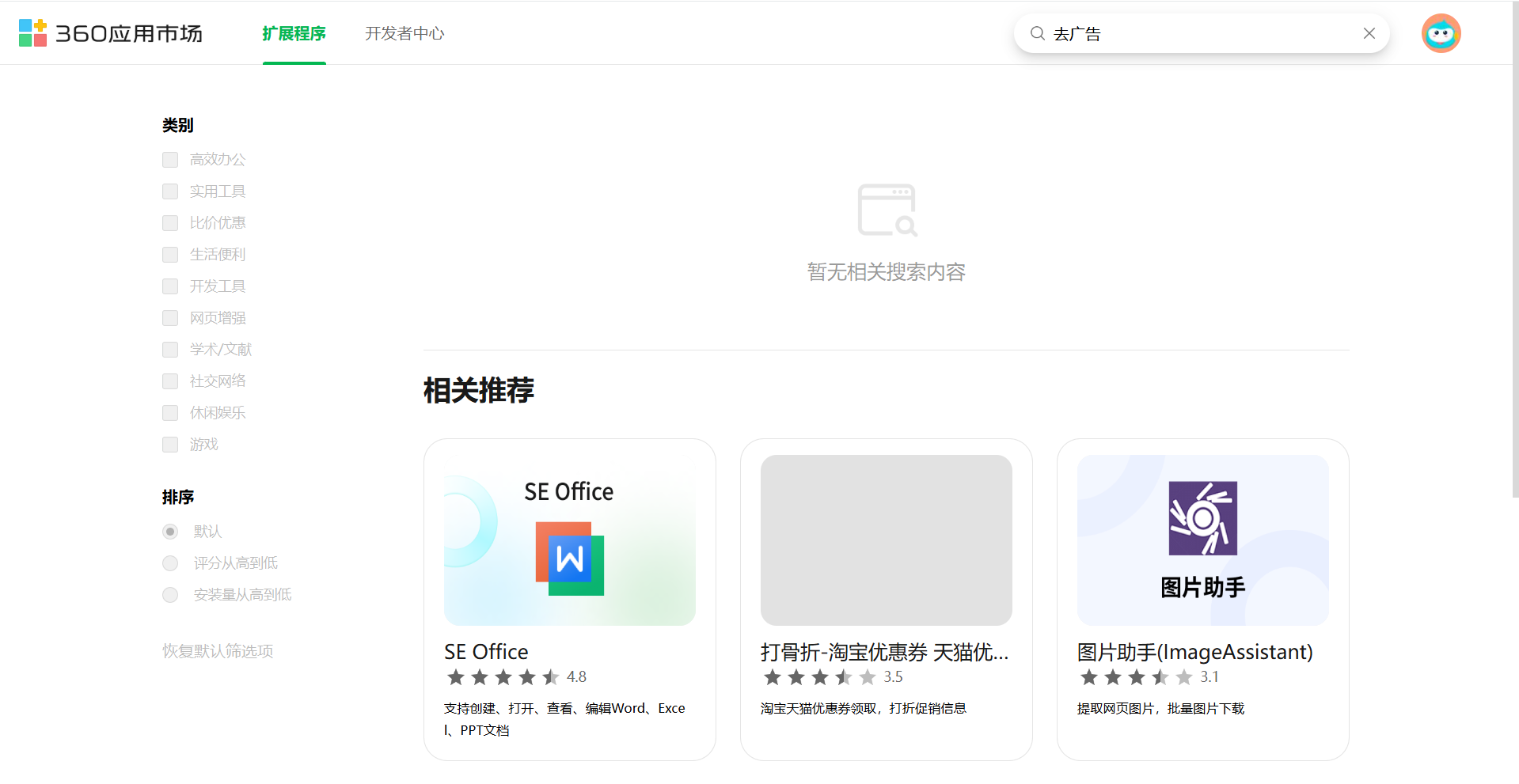
Task: Click description 淘宝天猫优惠券领取，打折促销信息
Action: tap(864, 709)
